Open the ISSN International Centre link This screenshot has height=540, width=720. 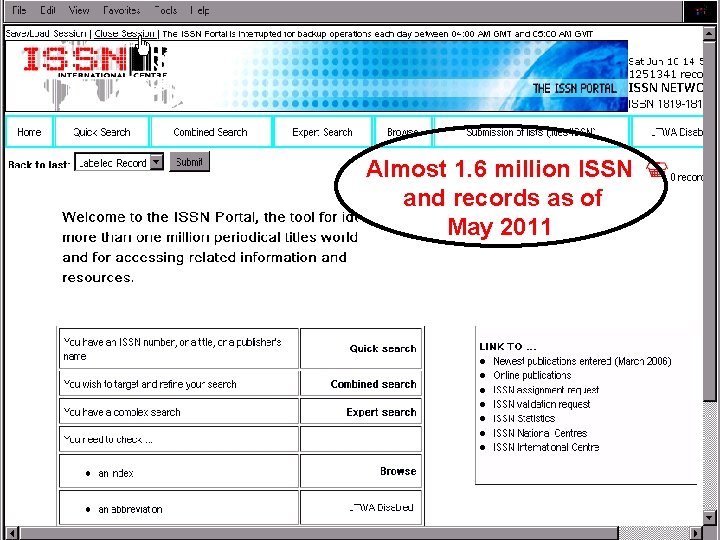point(546,447)
